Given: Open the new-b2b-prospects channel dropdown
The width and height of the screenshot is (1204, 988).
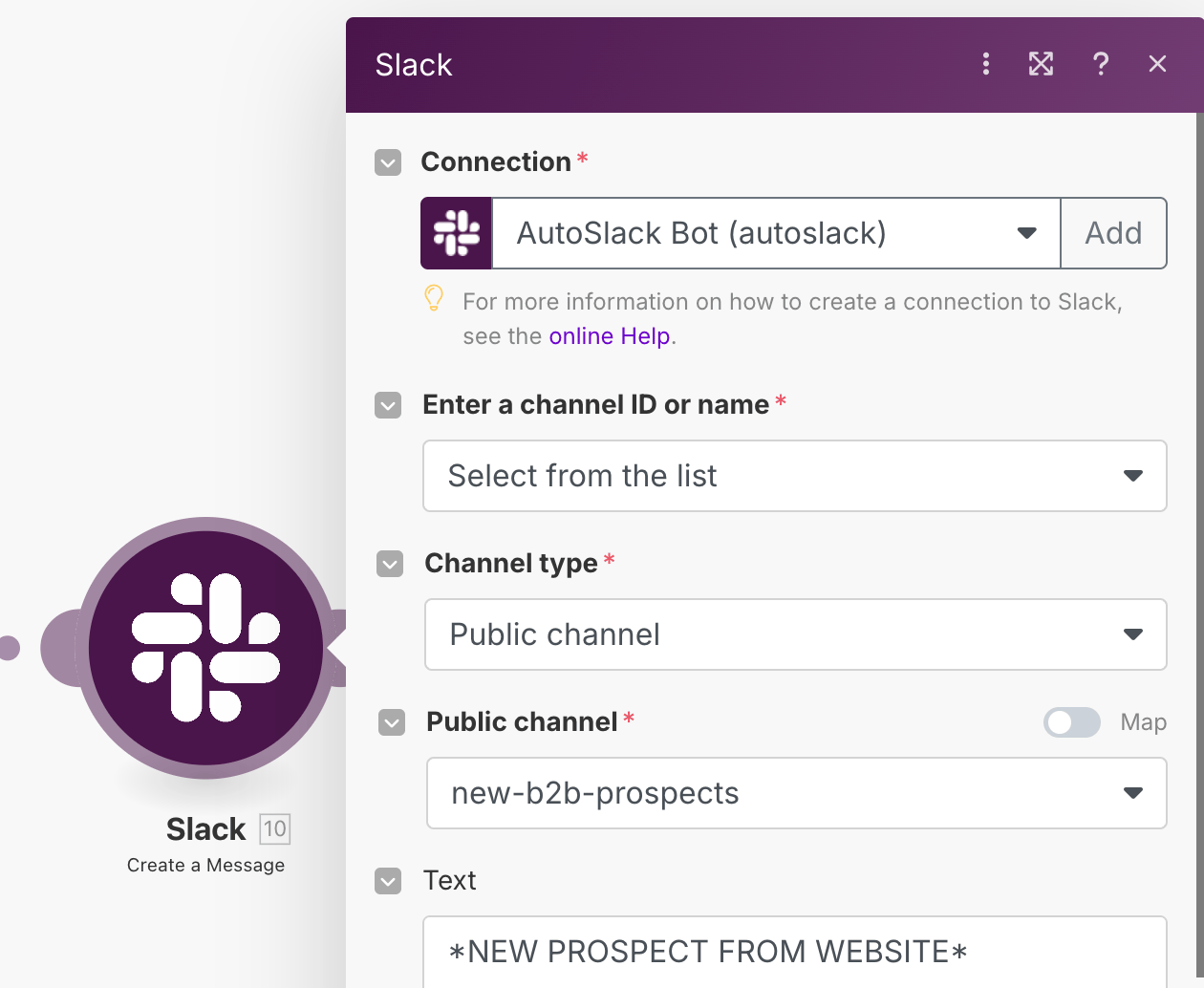Looking at the screenshot, I should coord(795,793).
